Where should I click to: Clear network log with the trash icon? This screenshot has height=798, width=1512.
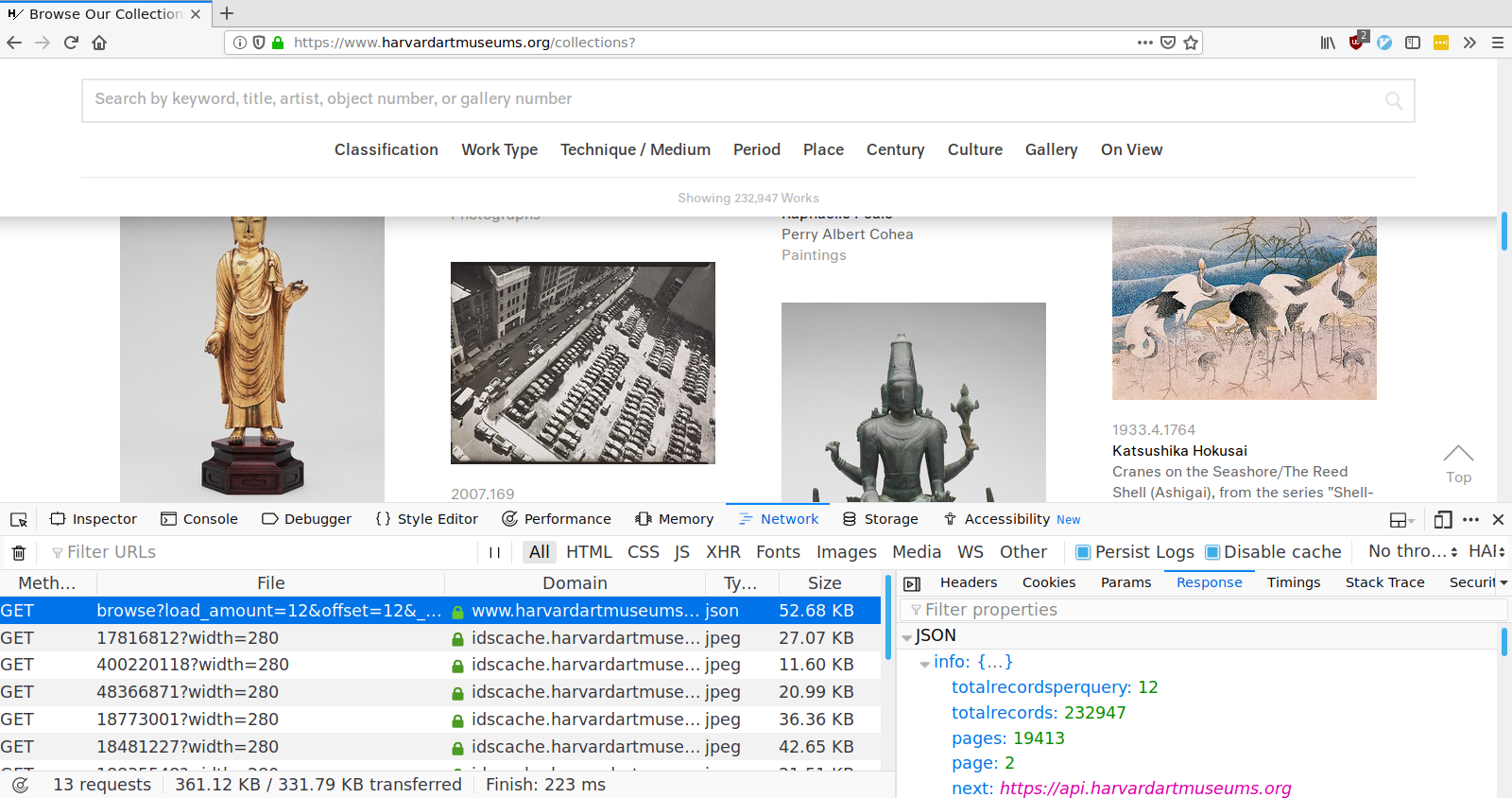pos(19,553)
